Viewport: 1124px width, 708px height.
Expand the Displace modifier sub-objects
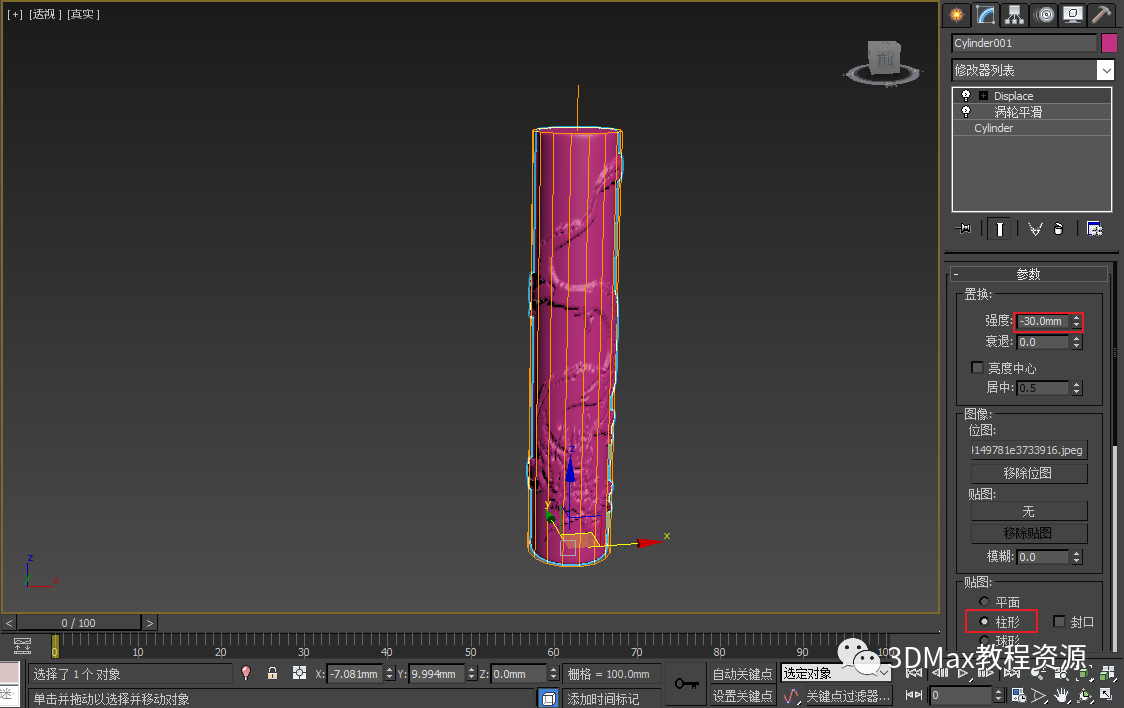[984, 95]
